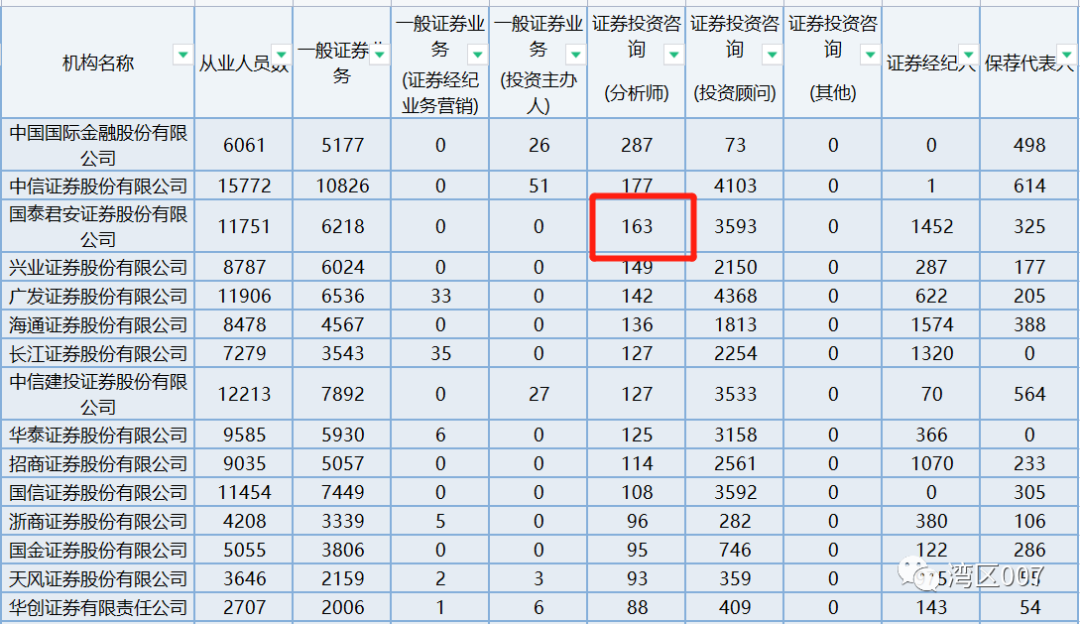Select the 机构名称 header cell
Image resolution: width=1080 pixels, height=624 pixels.
click(x=98, y=62)
